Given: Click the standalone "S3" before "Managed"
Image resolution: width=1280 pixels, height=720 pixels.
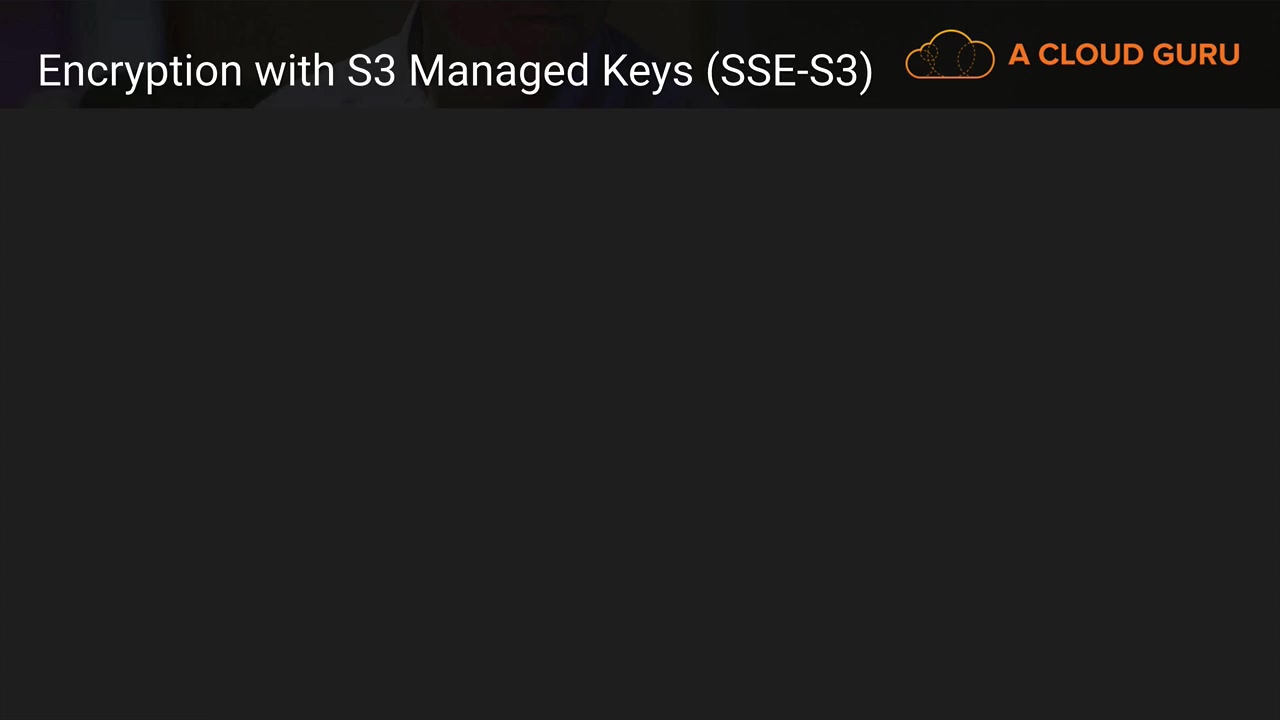Looking at the screenshot, I should (371, 71).
